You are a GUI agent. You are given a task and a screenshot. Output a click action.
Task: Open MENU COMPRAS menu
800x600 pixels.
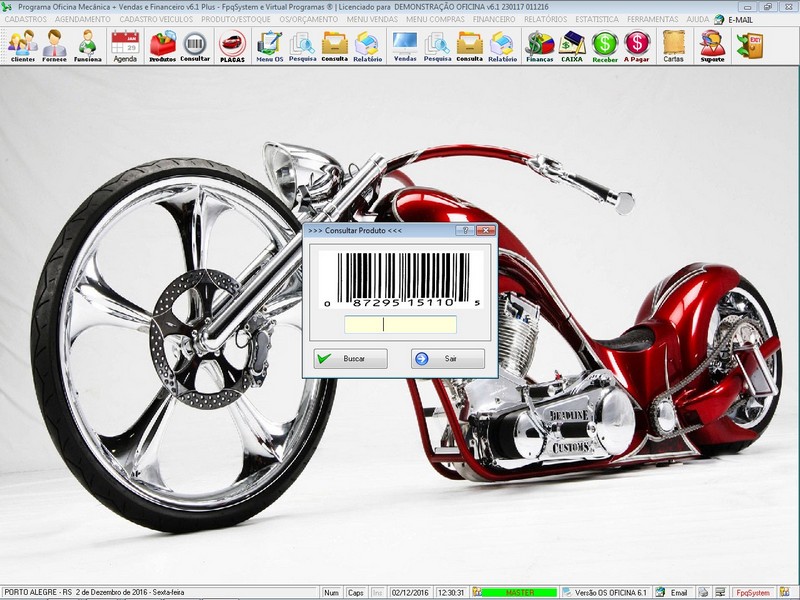click(x=435, y=19)
